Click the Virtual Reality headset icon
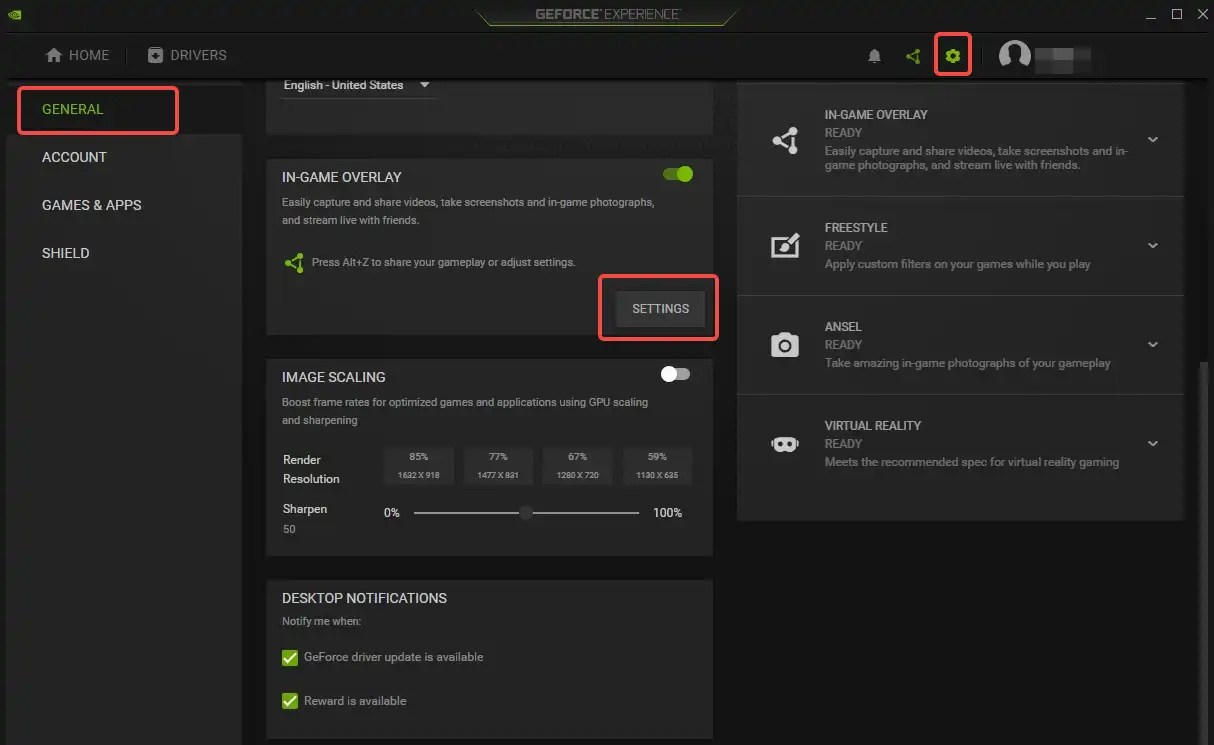Viewport: 1214px width, 745px height. (785, 443)
